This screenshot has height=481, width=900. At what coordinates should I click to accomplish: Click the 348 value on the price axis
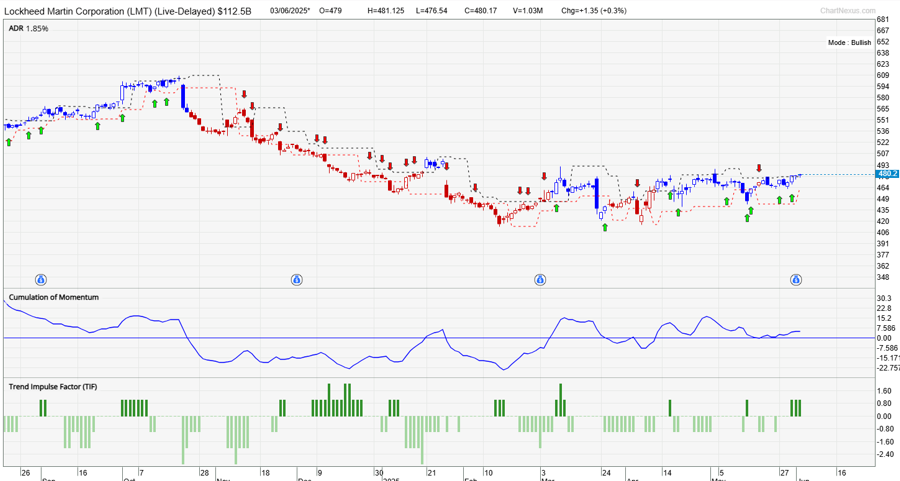pyautogui.click(x=883, y=277)
